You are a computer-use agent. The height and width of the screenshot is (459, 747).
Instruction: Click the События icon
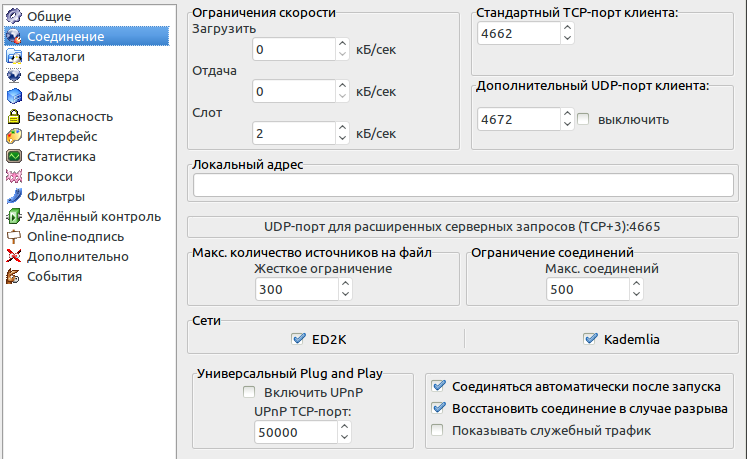click(x=14, y=276)
